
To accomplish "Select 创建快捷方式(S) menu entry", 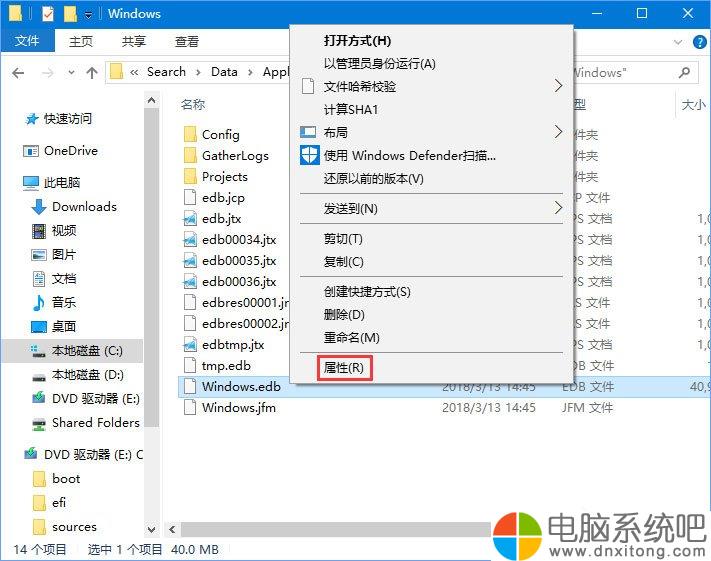I will point(367,292).
